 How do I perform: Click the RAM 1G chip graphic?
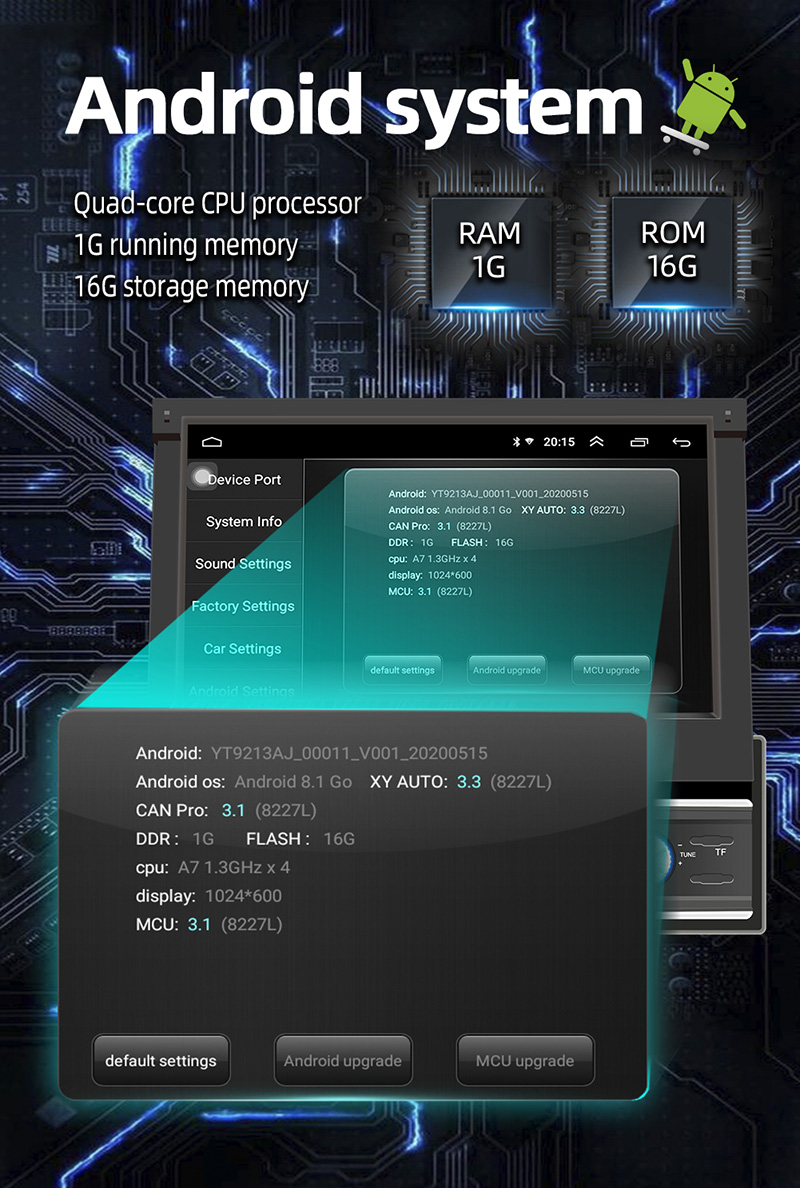tap(489, 249)
